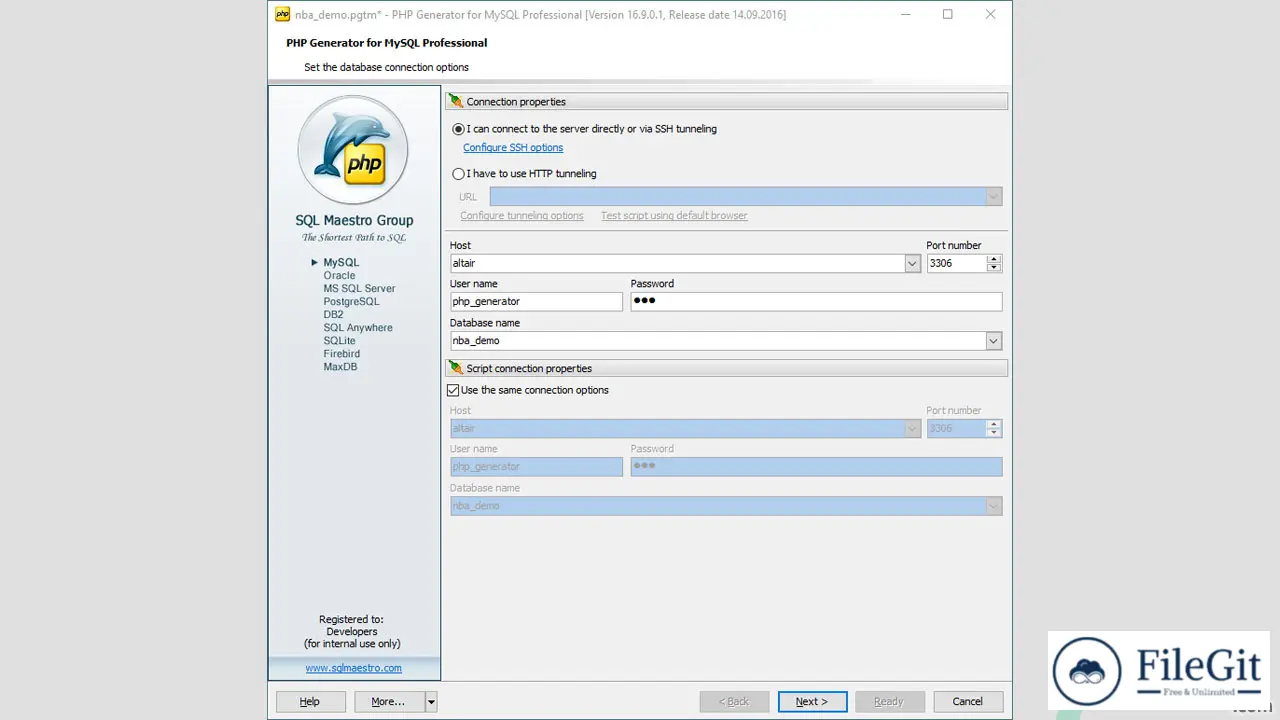Select SQL Anywhere in the list
Viewport: 1280px width, 720px height.
[x=358, y=327]
